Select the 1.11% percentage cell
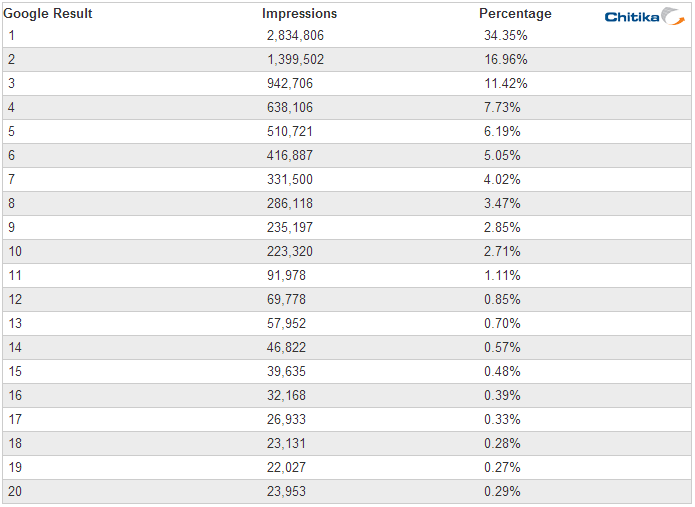Viewport: 695px width, 507px height. tap(503, 276)
